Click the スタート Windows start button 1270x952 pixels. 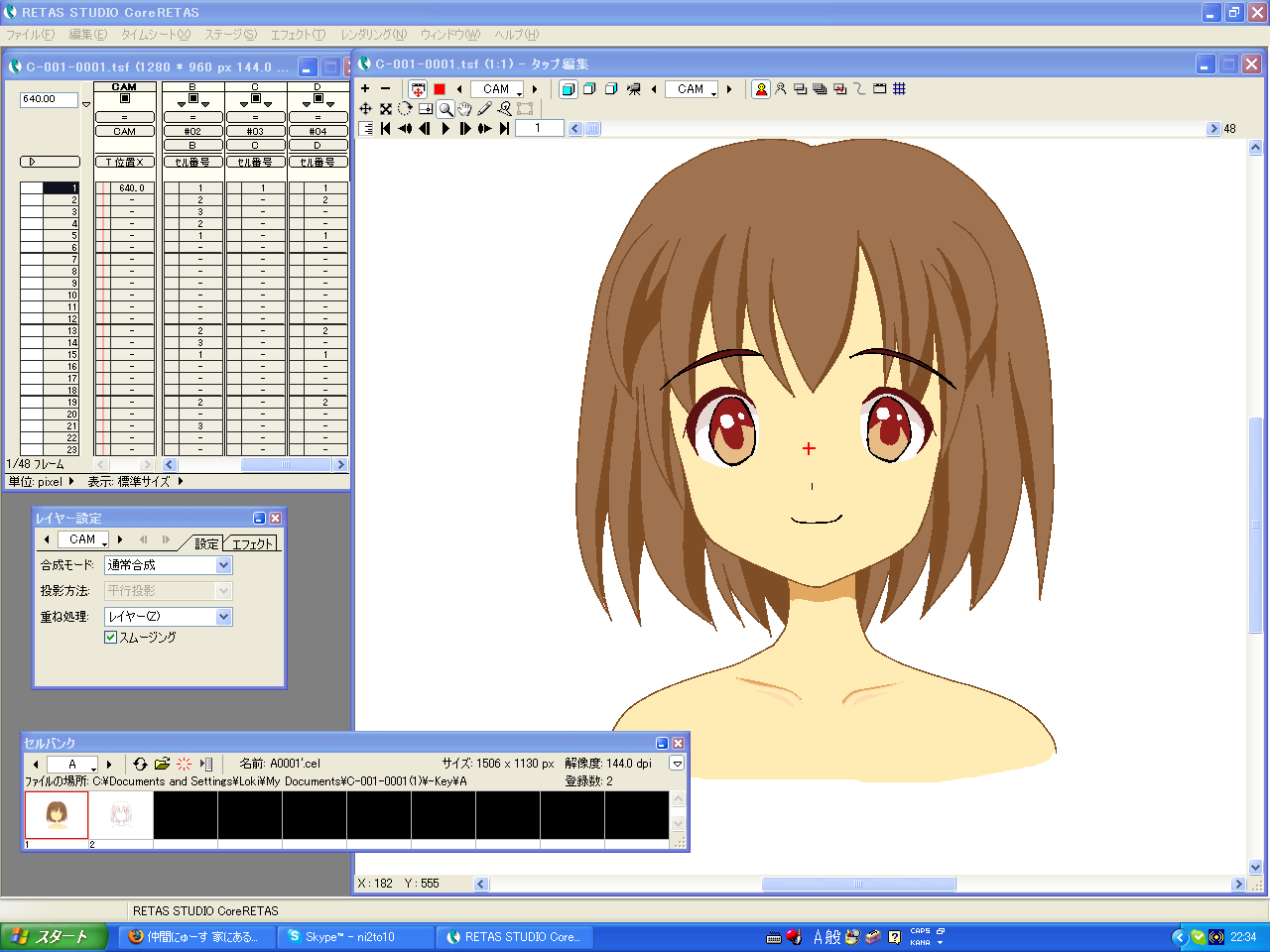pos(52,937)
